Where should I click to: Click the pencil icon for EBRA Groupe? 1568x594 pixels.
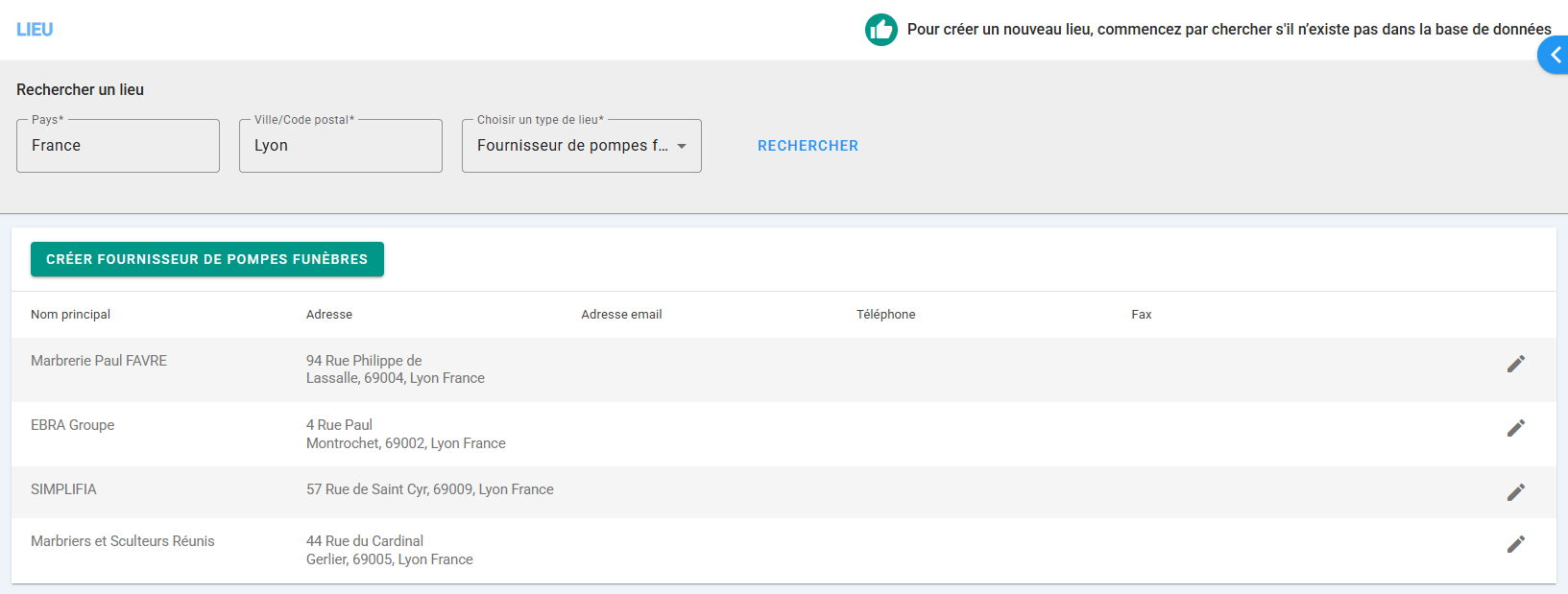[1515, 428]
